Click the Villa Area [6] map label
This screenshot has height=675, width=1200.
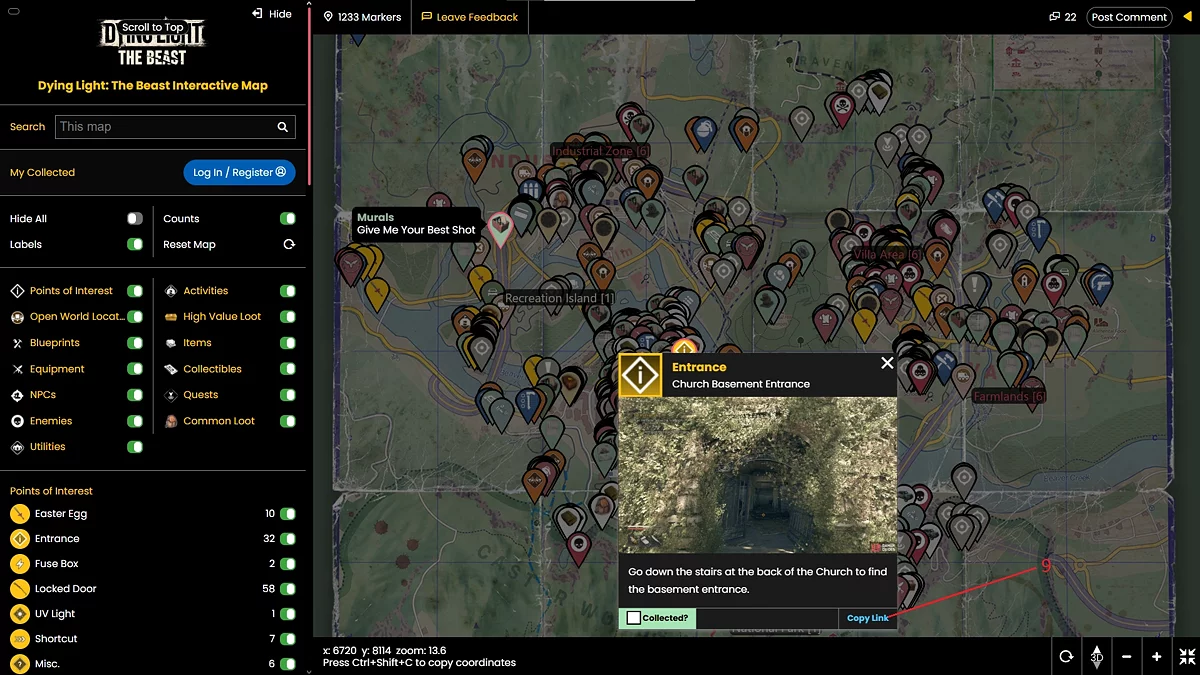point(888,255)
